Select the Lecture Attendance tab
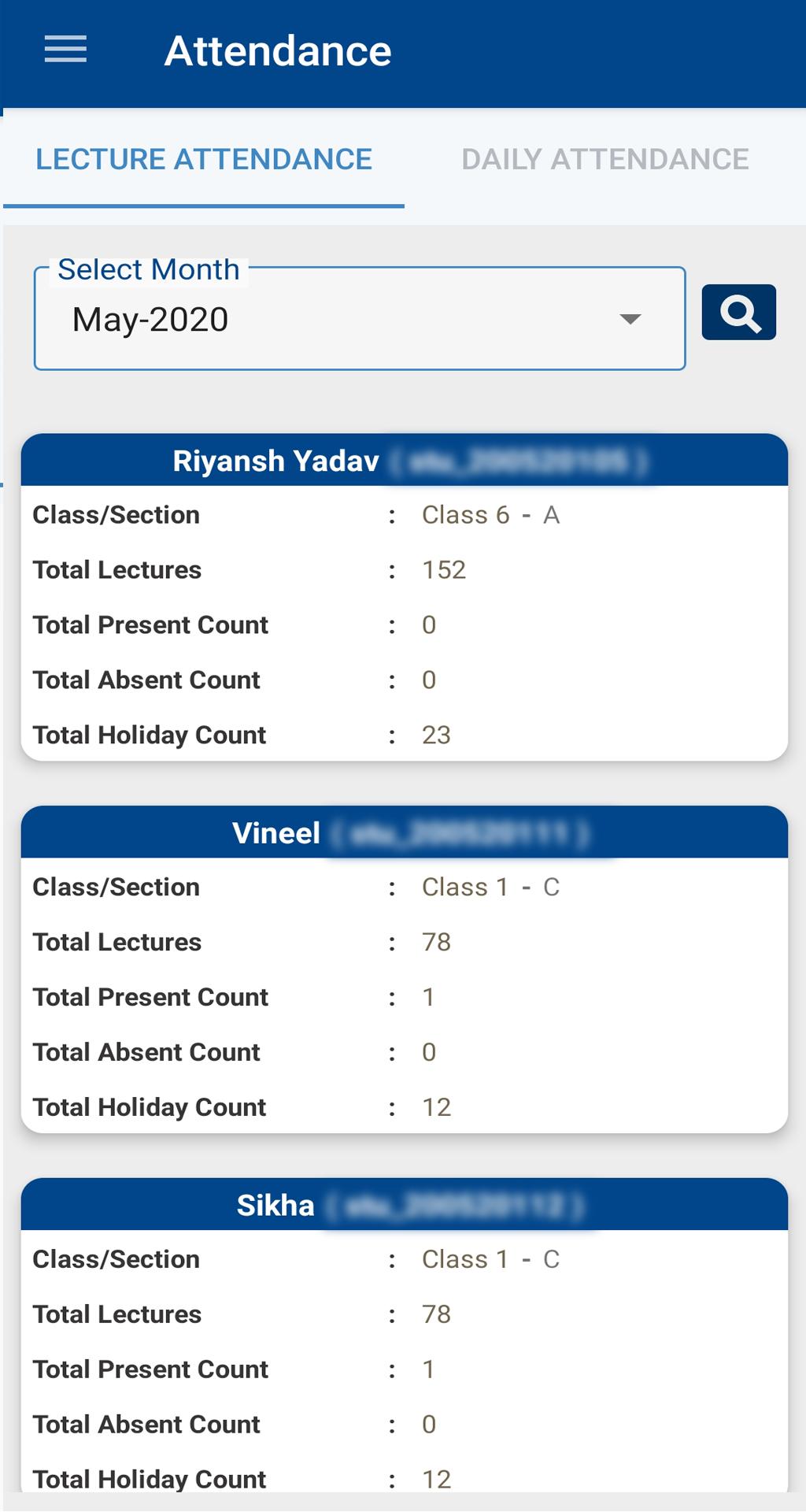Screen dimensions: 806x1512 click(204, 159)
